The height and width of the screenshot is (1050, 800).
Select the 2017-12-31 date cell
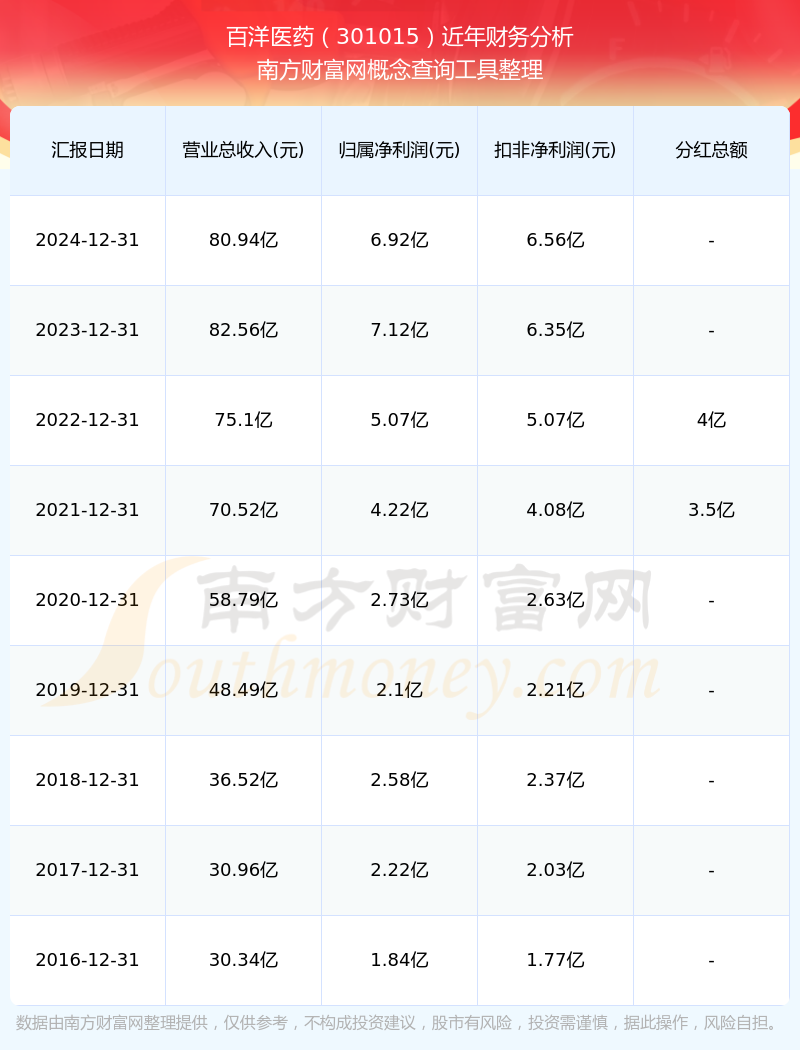tap(88, 871)
